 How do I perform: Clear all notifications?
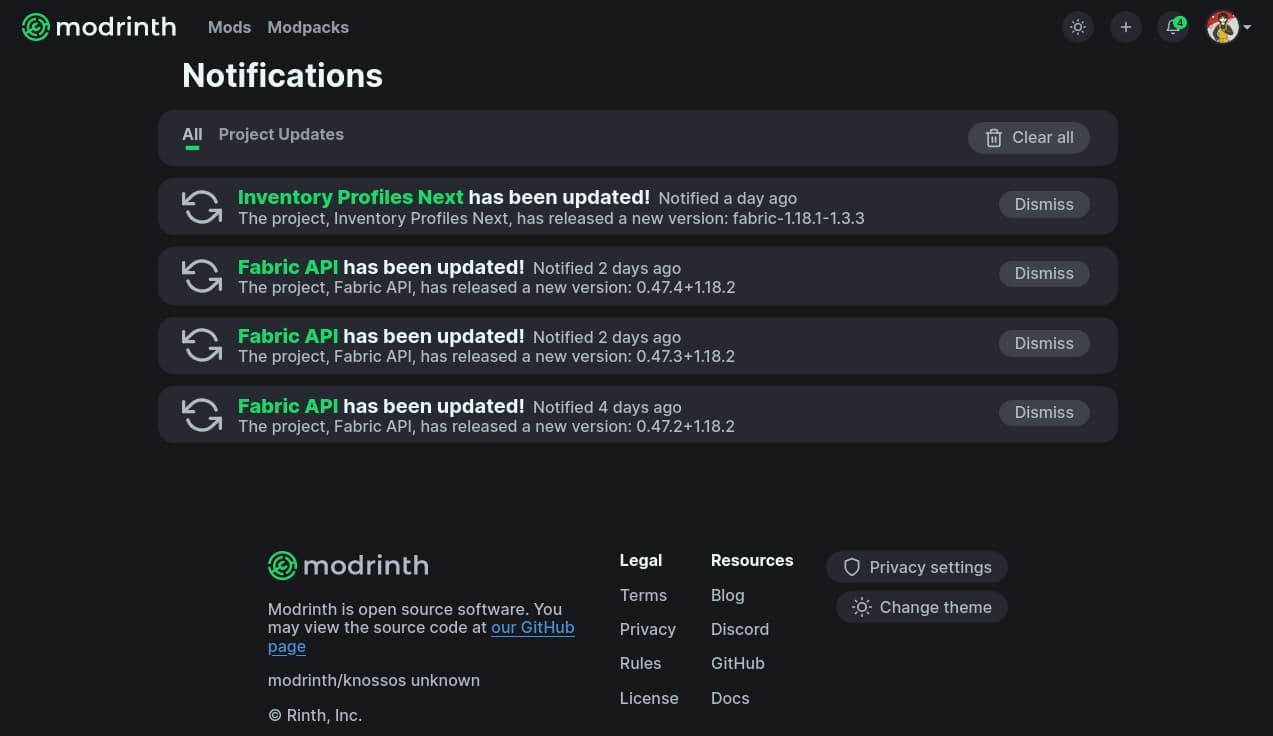pyautogui.click(x=1029, y=138)
